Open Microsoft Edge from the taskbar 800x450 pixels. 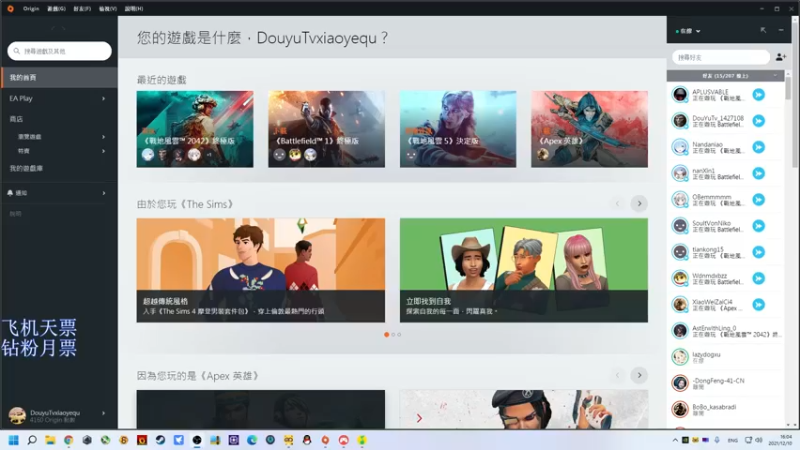point(252,440)
